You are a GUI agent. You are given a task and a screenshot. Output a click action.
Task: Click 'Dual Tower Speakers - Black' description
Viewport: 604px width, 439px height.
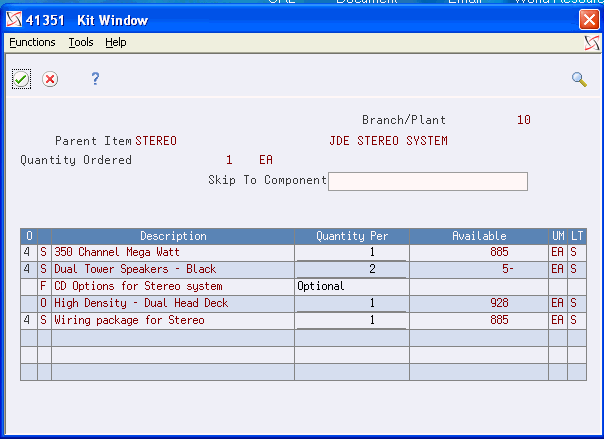point(135,270)
